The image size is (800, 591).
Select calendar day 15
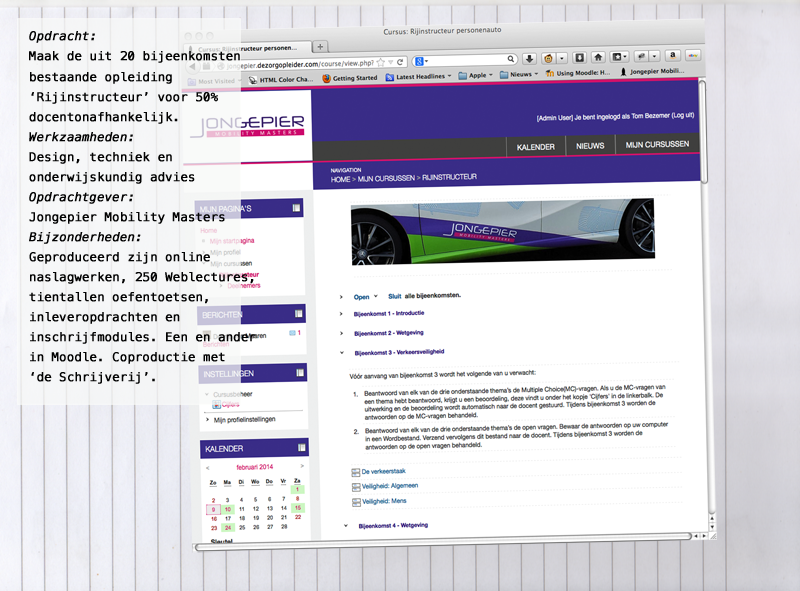click(x=297, y=508)
